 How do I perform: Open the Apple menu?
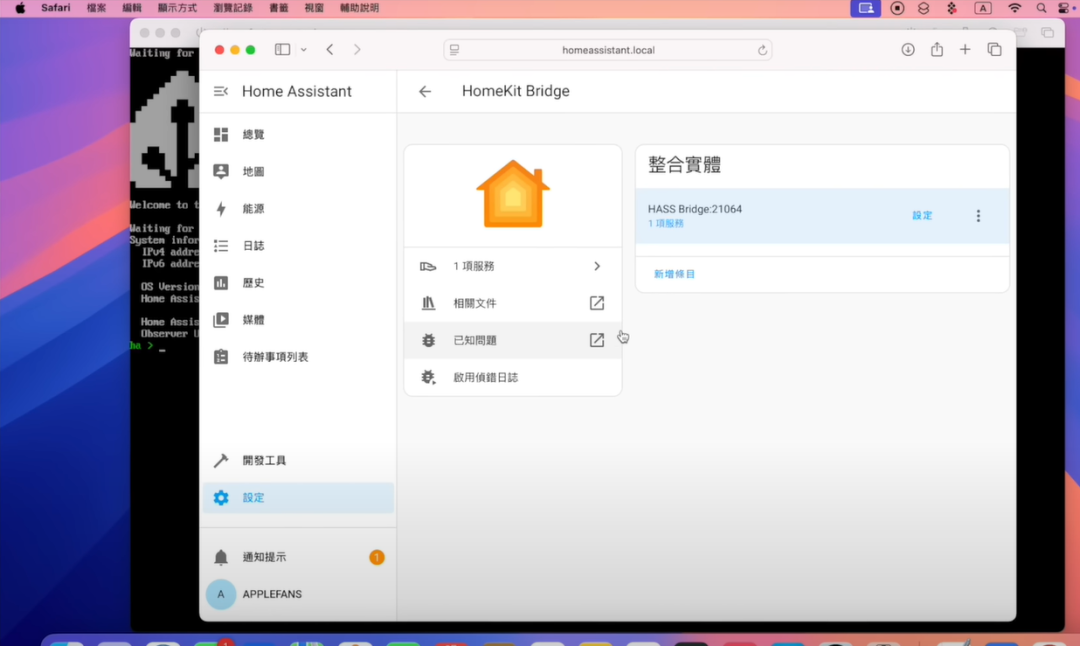tap(21, 8)
